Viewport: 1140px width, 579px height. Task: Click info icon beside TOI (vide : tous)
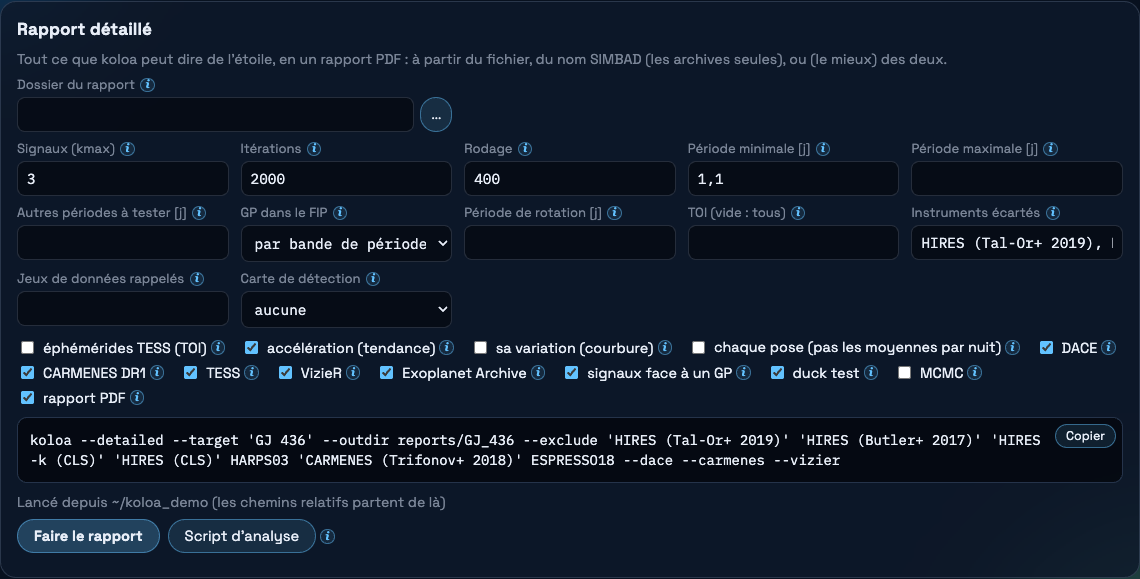point(798,212)
